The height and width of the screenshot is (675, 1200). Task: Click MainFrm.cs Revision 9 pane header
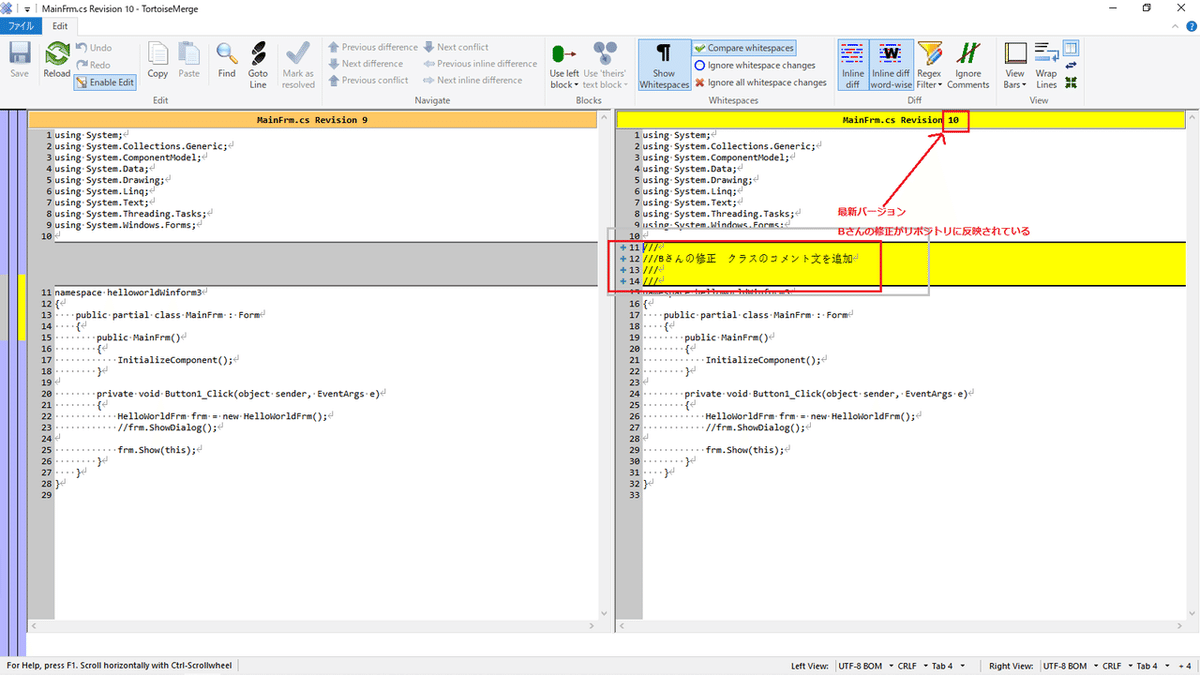tap(312, 120)
